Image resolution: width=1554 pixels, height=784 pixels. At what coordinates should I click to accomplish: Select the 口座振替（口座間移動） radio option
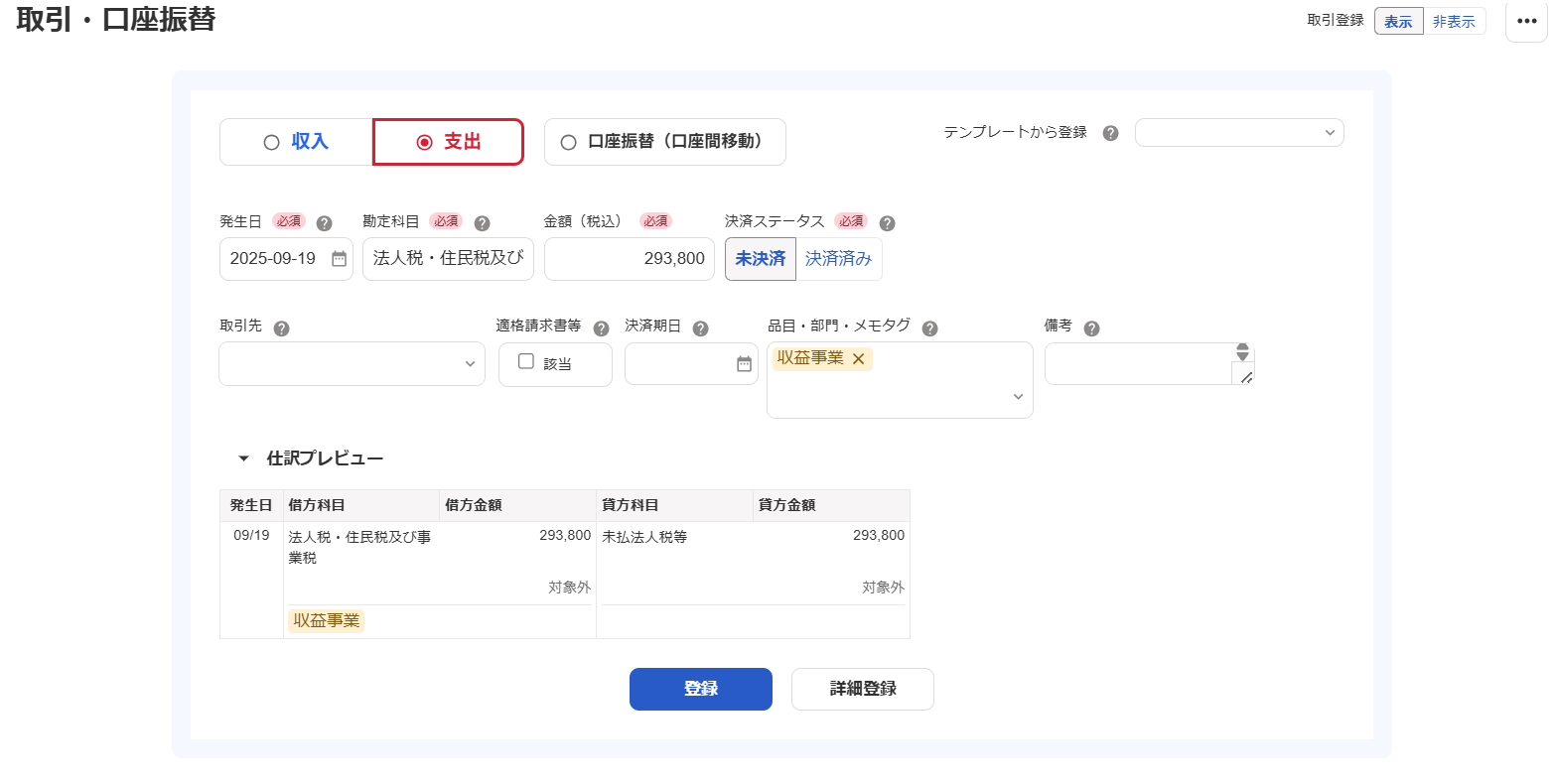click(x=665, y=142)
